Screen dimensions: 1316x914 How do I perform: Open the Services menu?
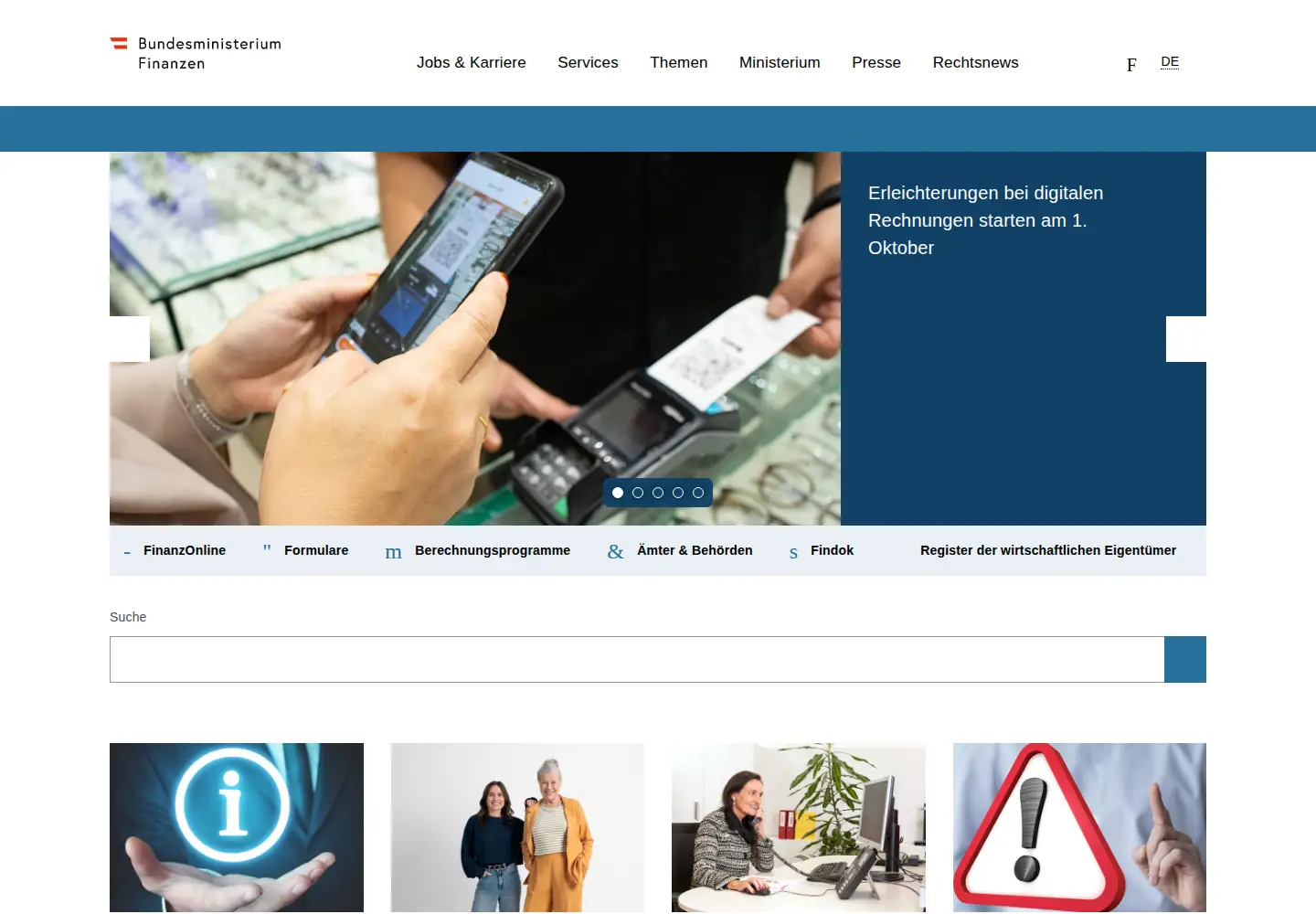588,62
